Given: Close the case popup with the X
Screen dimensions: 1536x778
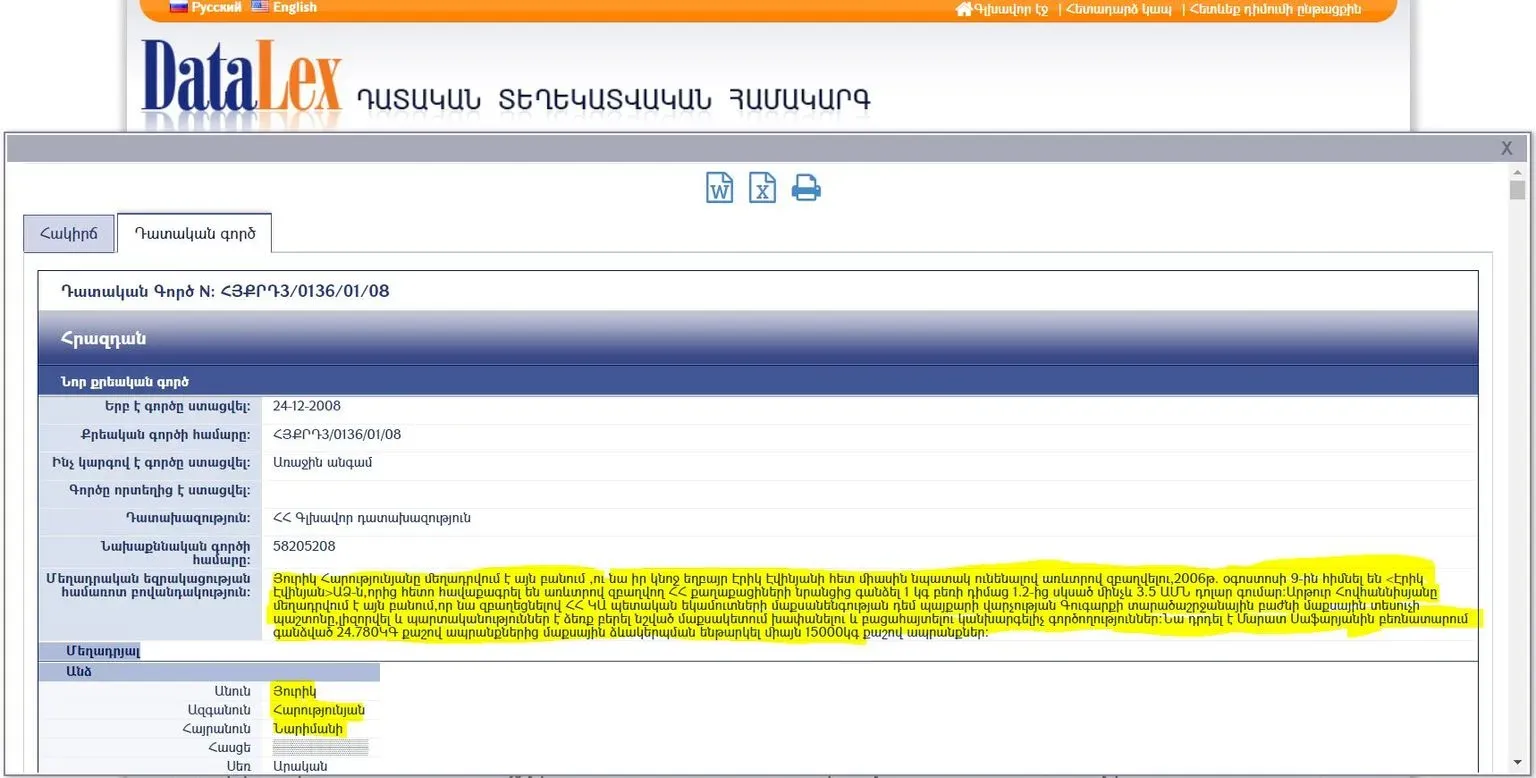Looking at the screenshot, I should [1507, 148].
